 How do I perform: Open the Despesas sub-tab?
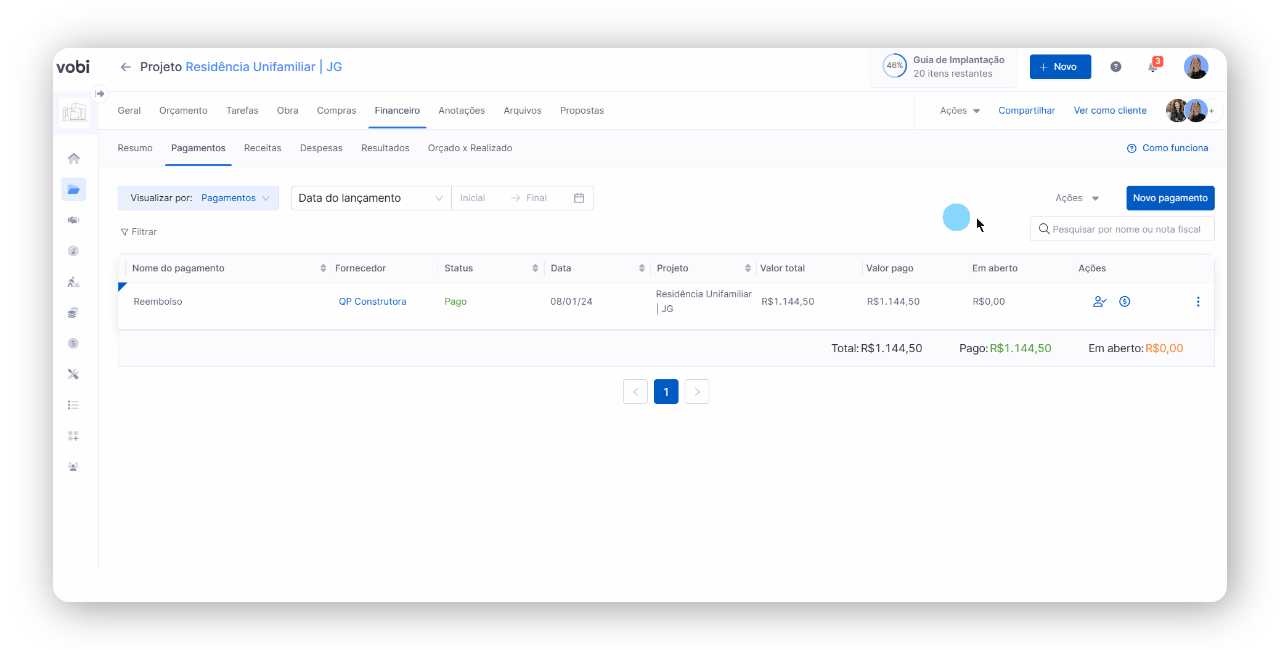tap(321, 148)
